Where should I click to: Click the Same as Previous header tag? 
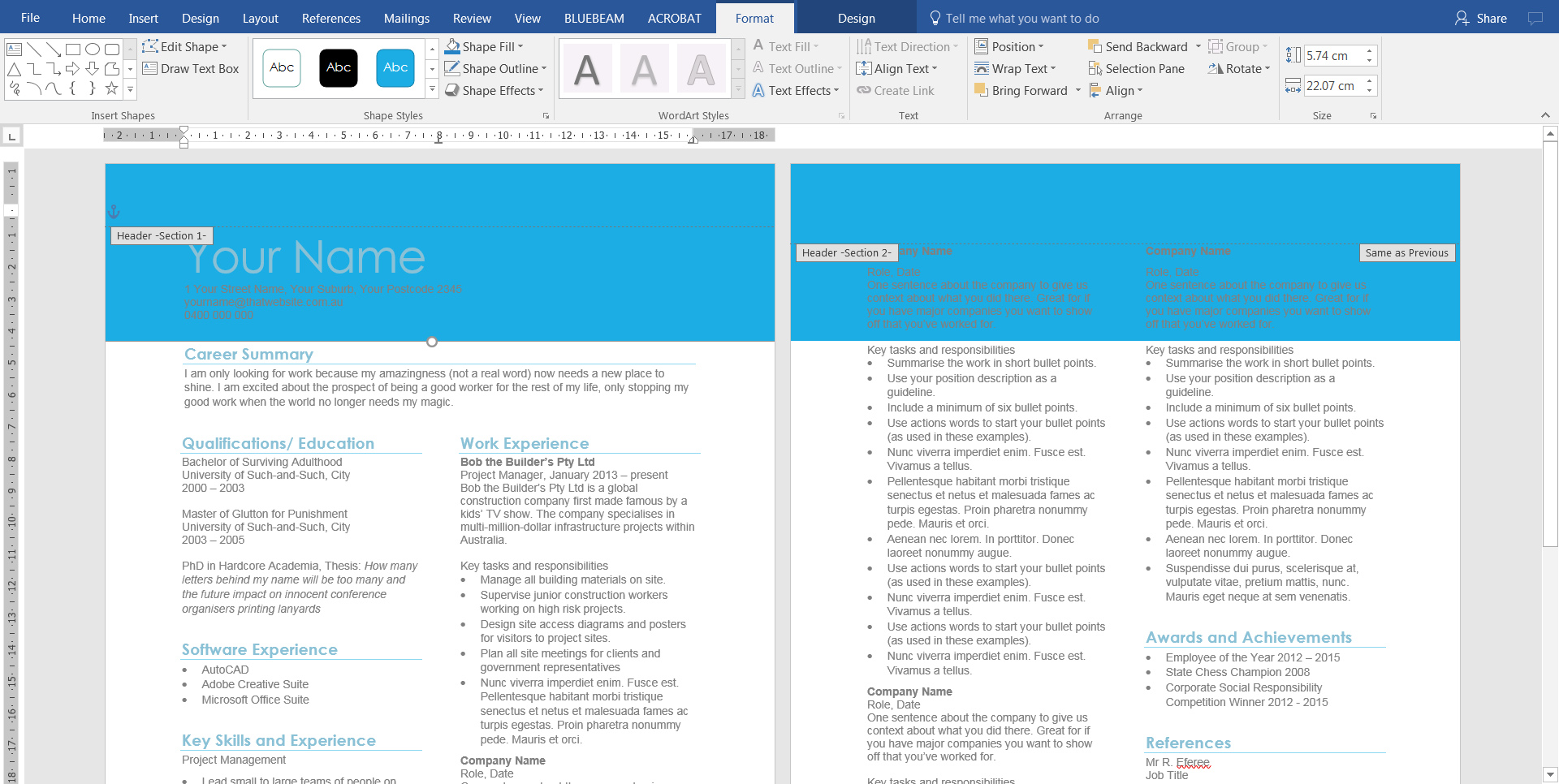(x=1406, y=252)
